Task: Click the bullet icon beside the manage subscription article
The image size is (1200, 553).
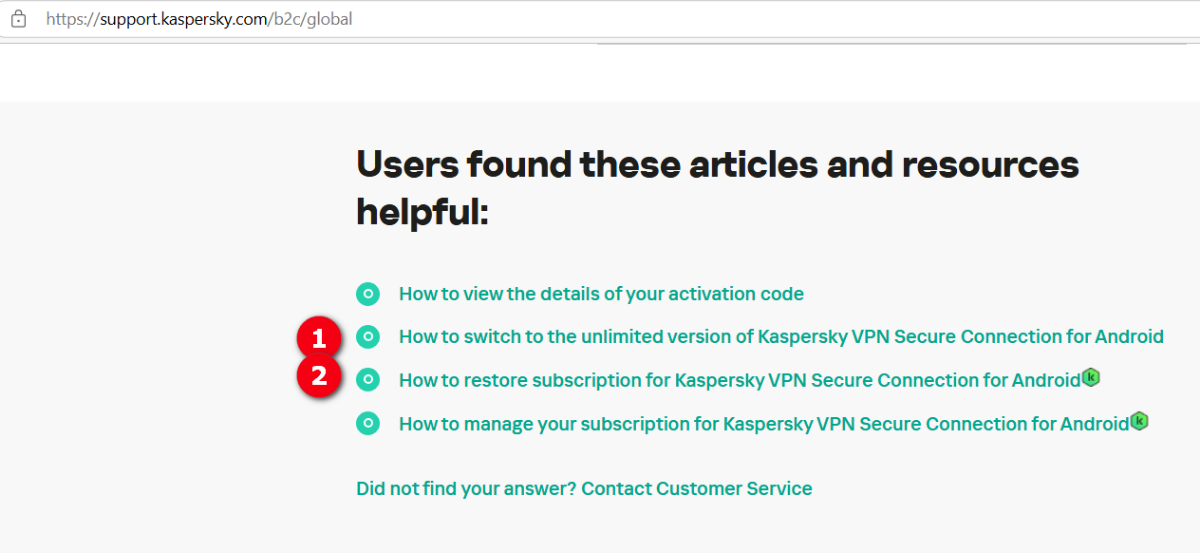Action: 368,423
